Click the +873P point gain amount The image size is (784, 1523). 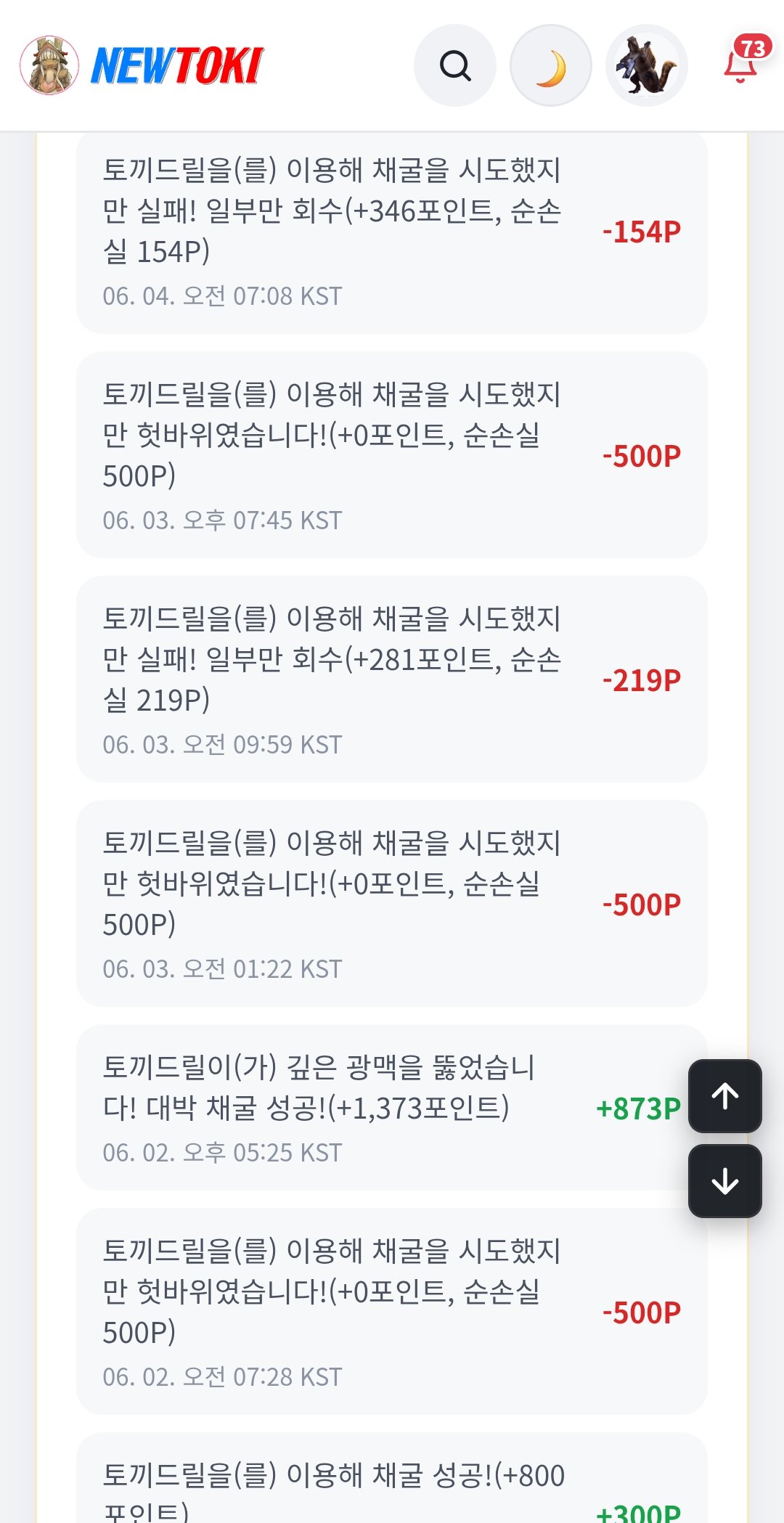pyautogui.click(x=638, y=1108)
